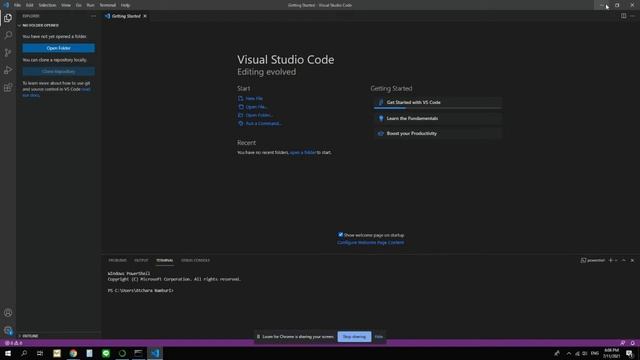Open LINE app from the taskbar
The height and width of the screenshot is (360, 640).
pos(106,353)
